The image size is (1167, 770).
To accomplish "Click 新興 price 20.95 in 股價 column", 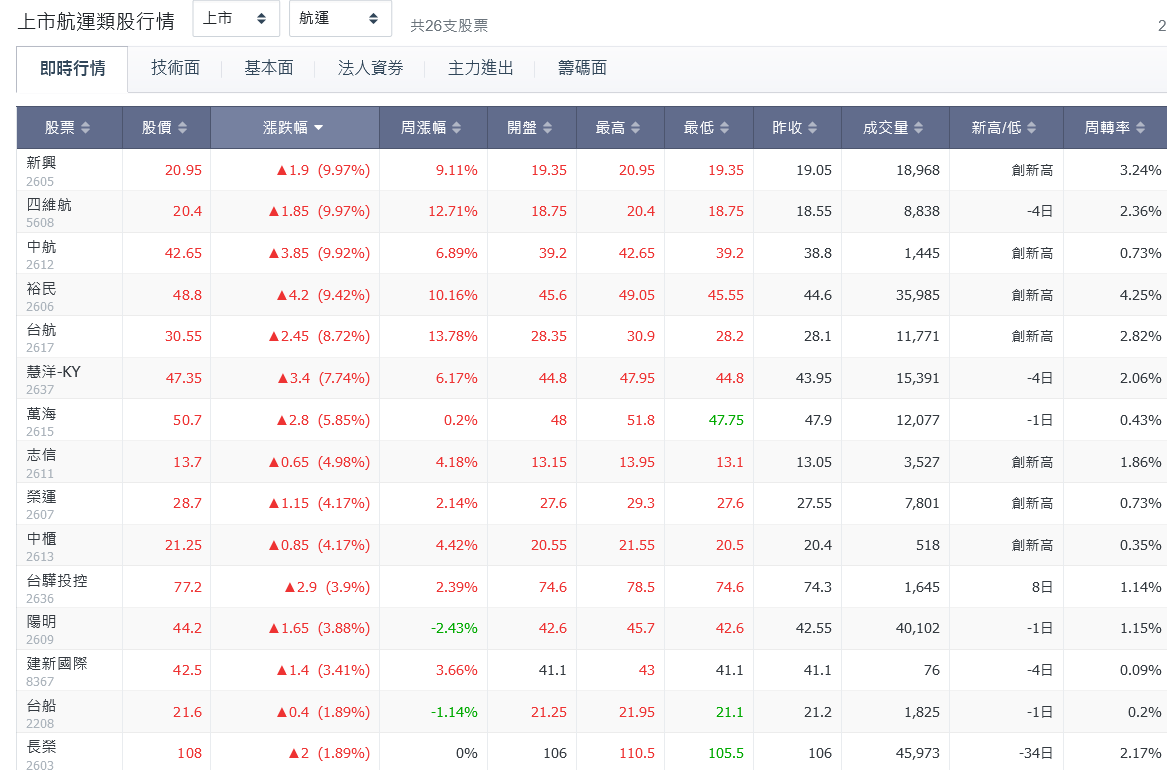I will 183,170.
